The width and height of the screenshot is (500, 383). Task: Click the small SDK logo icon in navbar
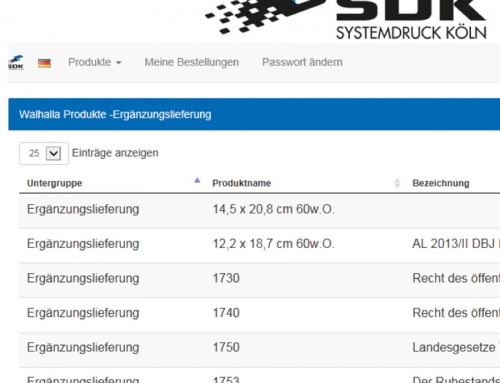[x=16, y=62]
